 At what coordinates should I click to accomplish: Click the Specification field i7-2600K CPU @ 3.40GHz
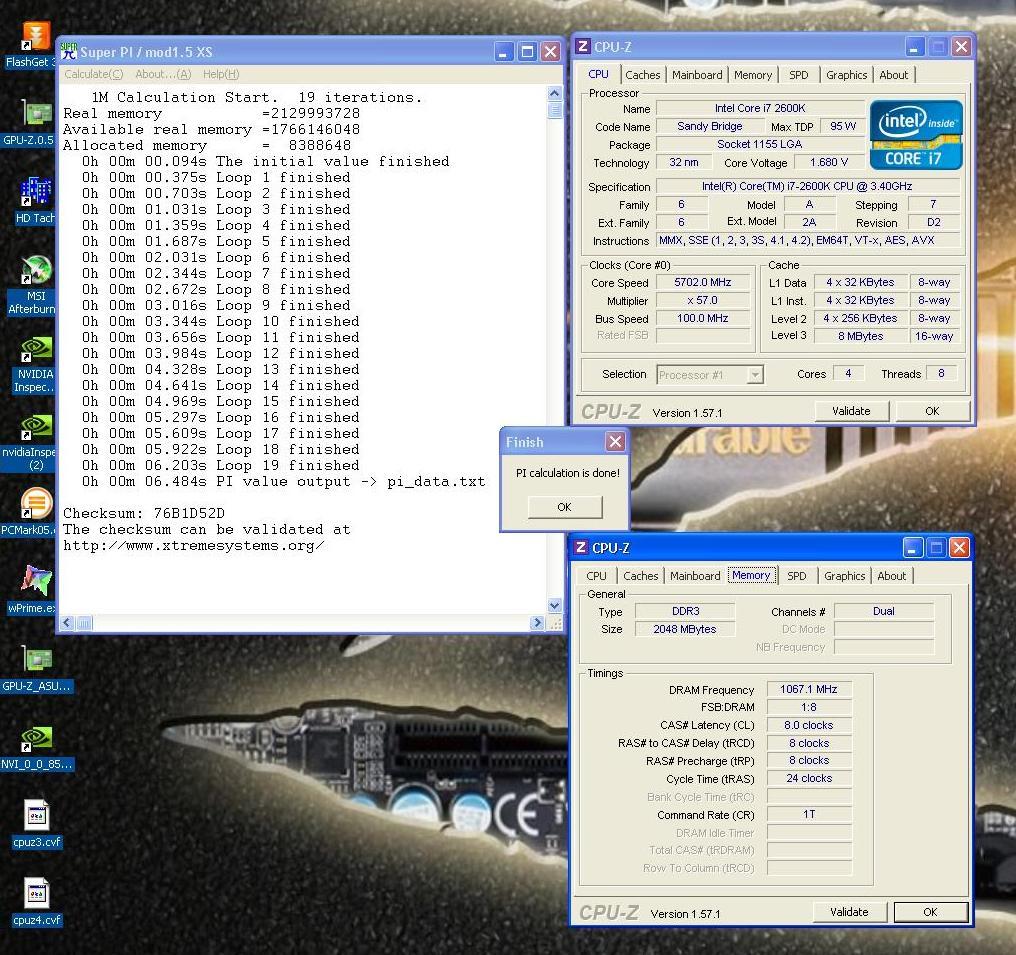(x=807, y=186)
